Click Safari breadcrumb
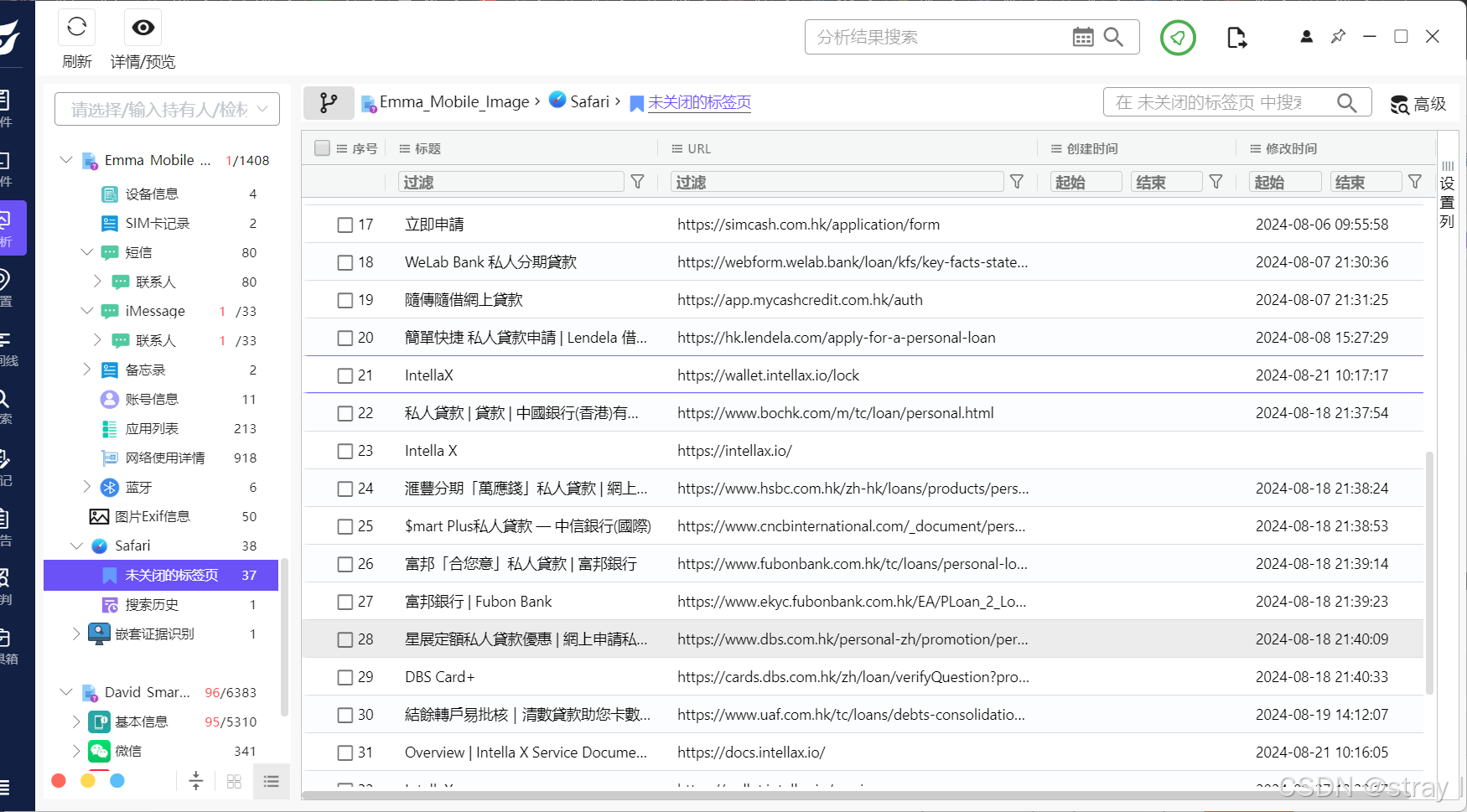 [x=589, y=101]
